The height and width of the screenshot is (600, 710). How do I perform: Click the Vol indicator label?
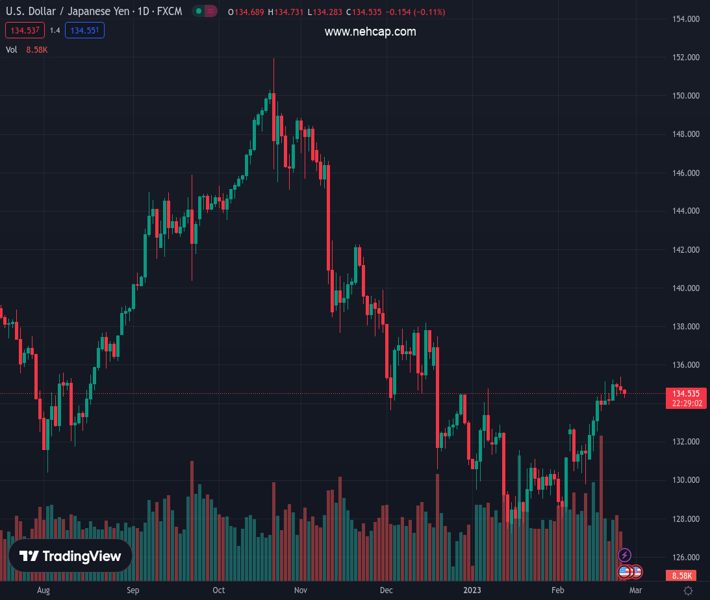12,49
